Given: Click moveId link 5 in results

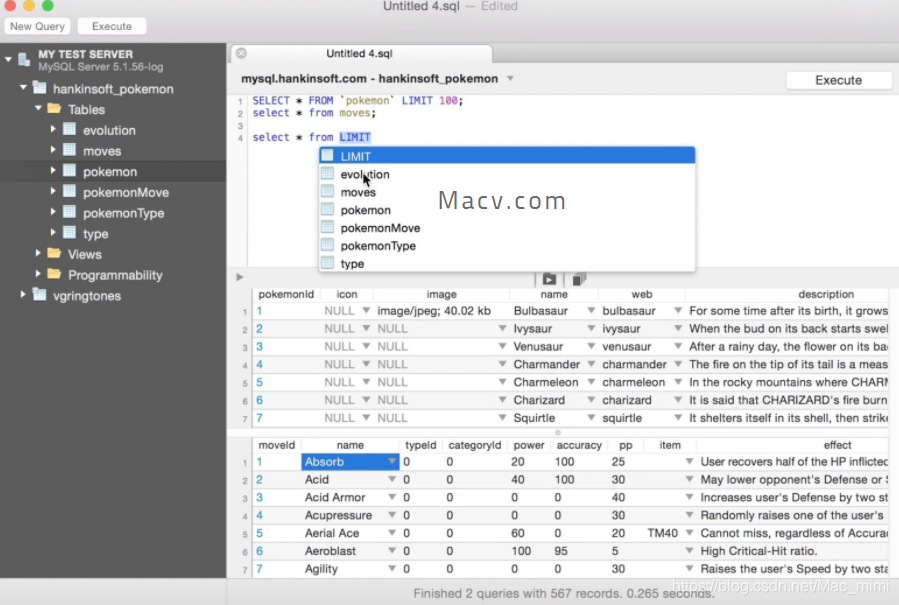Looking at the screenshot, I should (x=260, y=533).
